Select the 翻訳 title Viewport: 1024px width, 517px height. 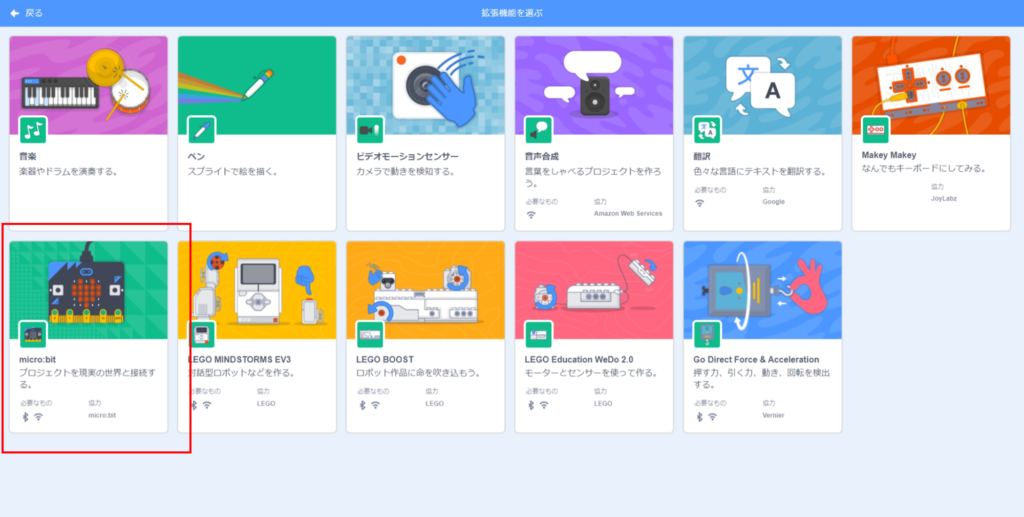[x=702, y=156]
